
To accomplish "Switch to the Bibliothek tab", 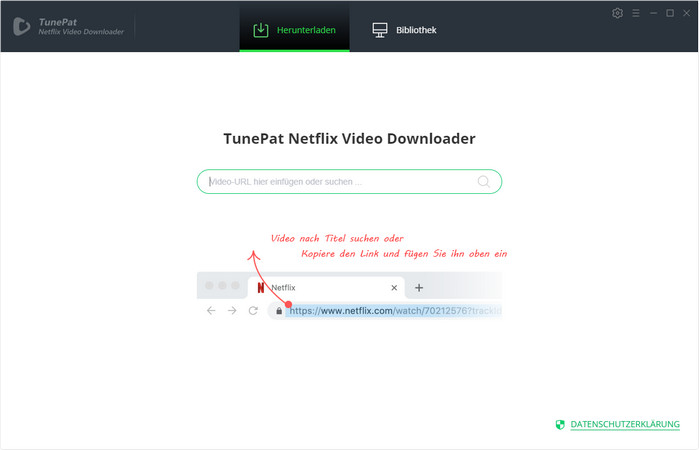I will tap(404, 30).
